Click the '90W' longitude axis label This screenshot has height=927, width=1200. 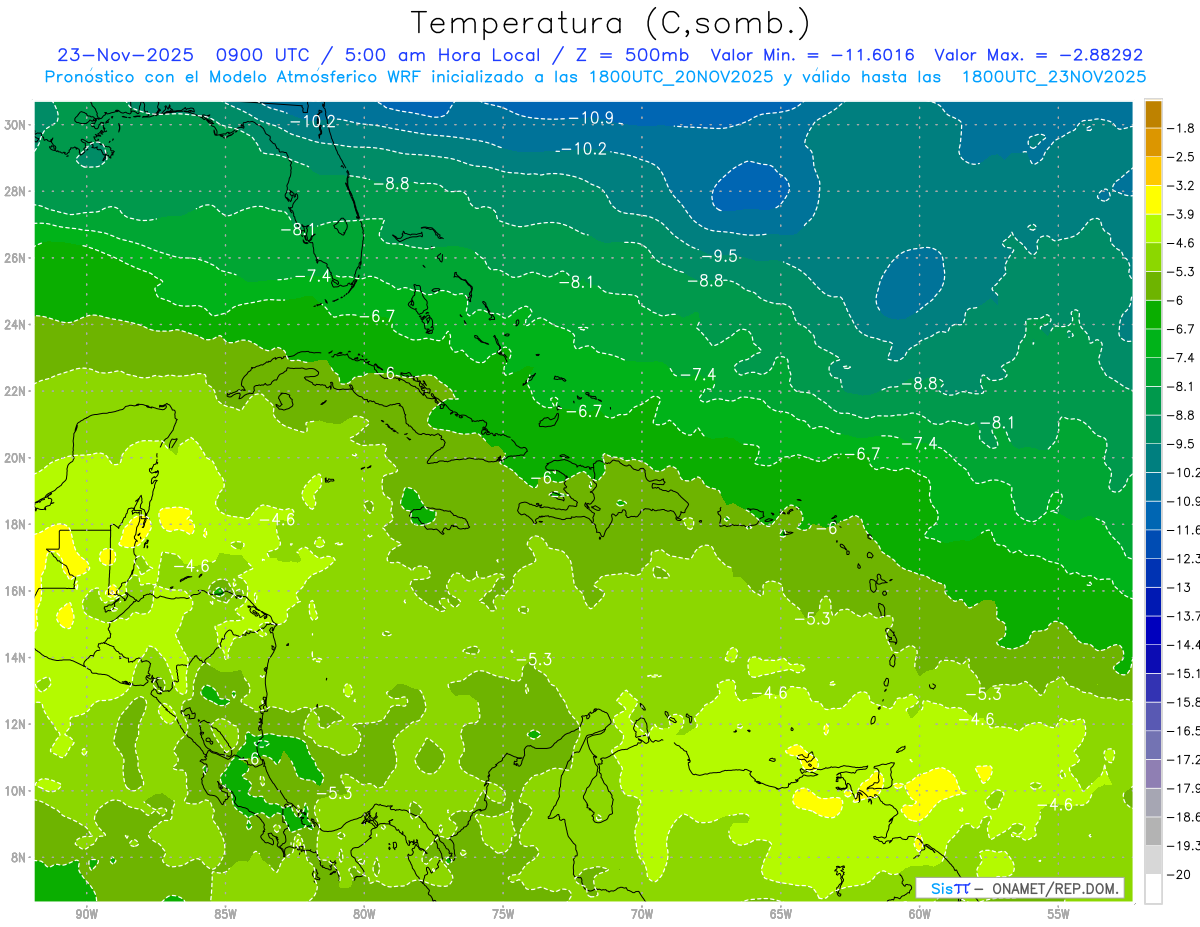[87, 914]
